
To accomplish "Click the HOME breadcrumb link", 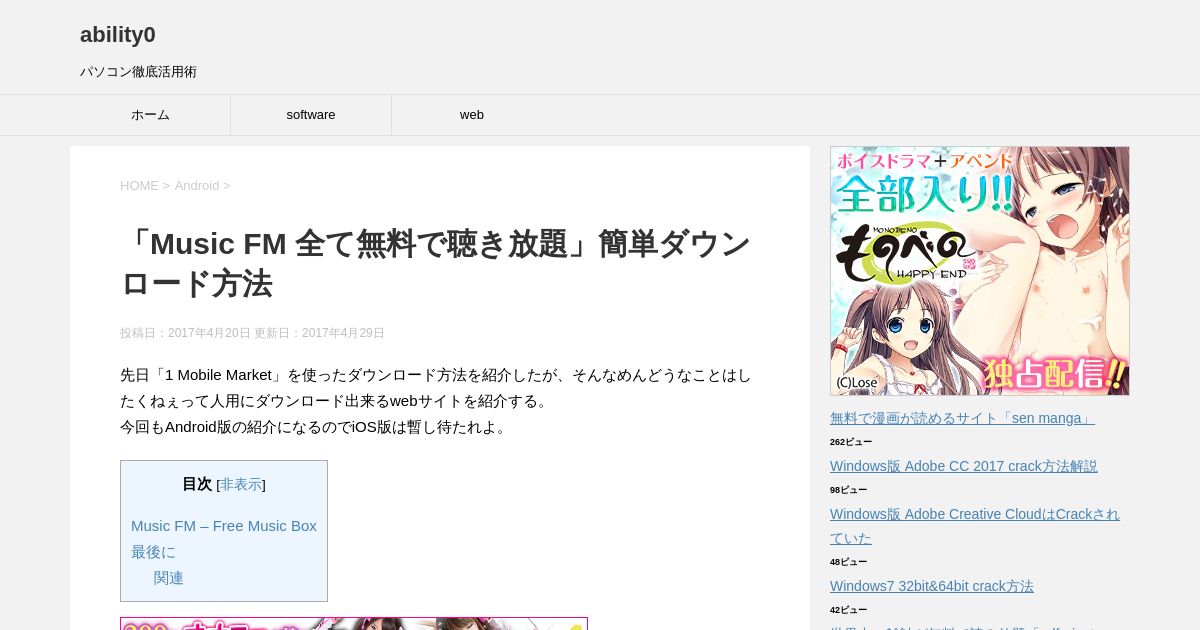I will [139, 185].
